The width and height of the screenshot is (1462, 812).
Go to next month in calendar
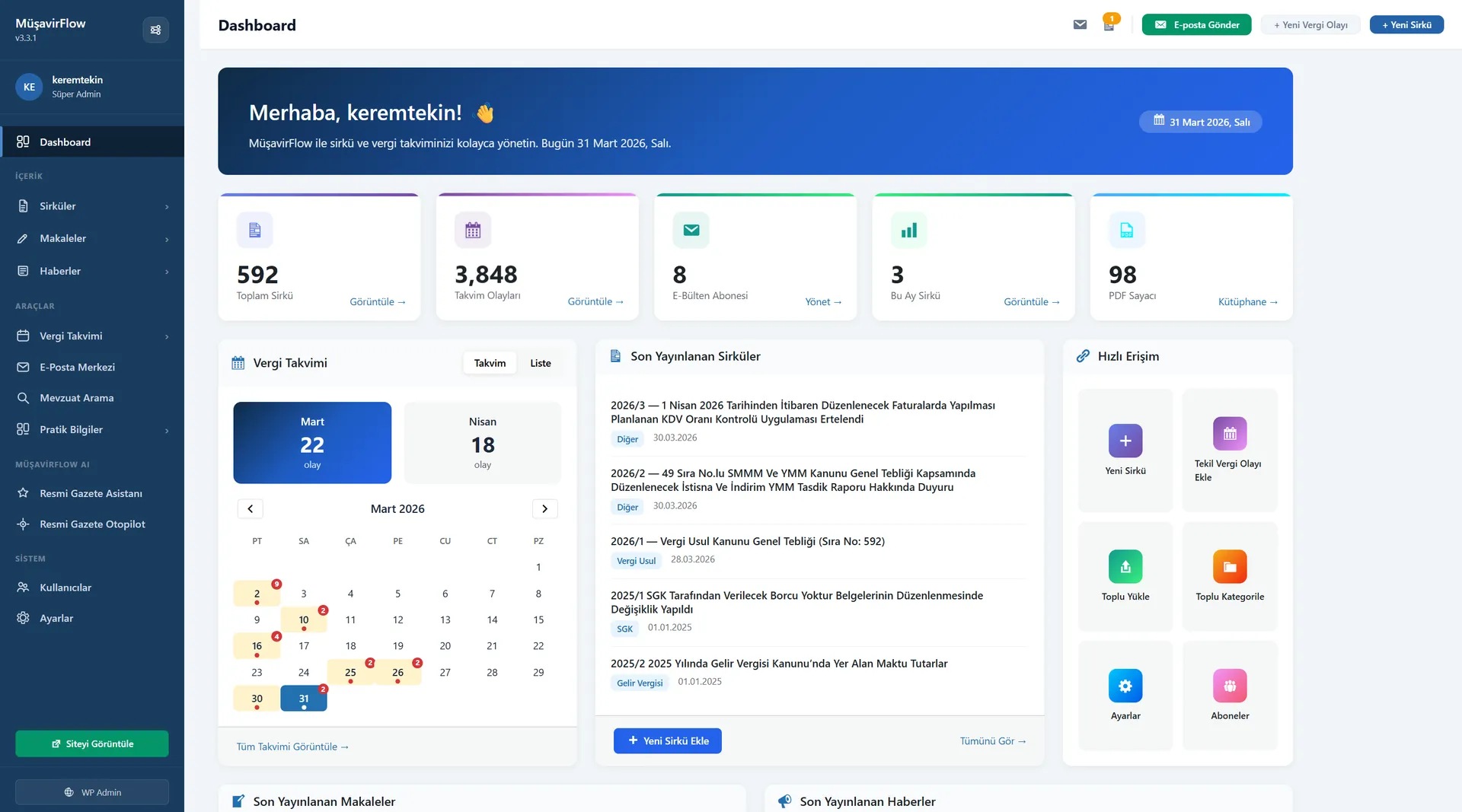[544, 508]
